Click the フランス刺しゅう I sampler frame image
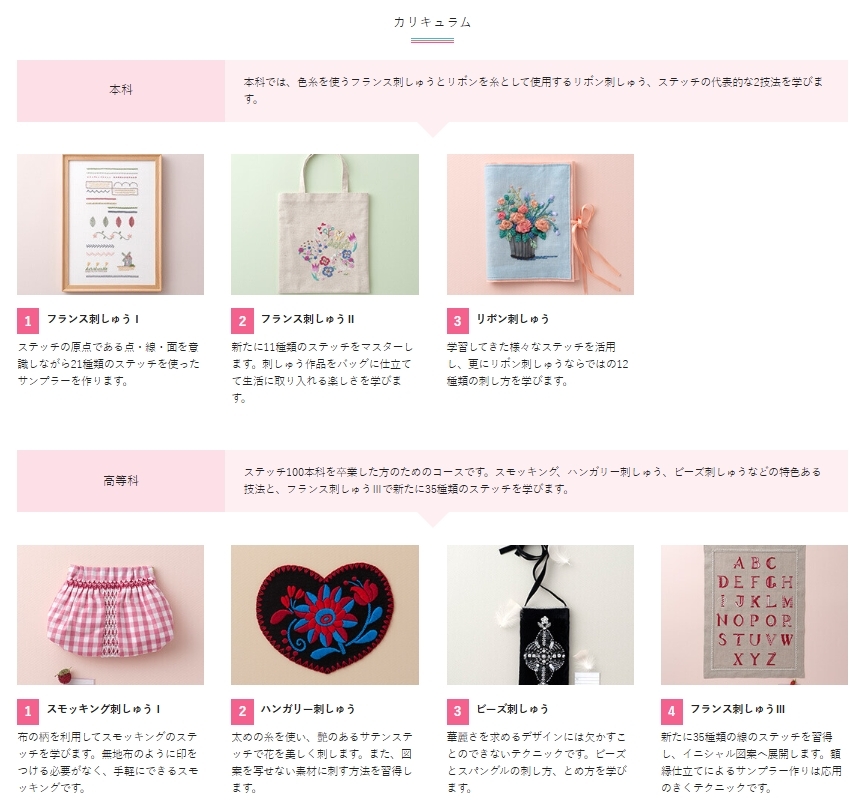Image resolution: width=863 pixels, height=809 pixels. pos(110,225)
